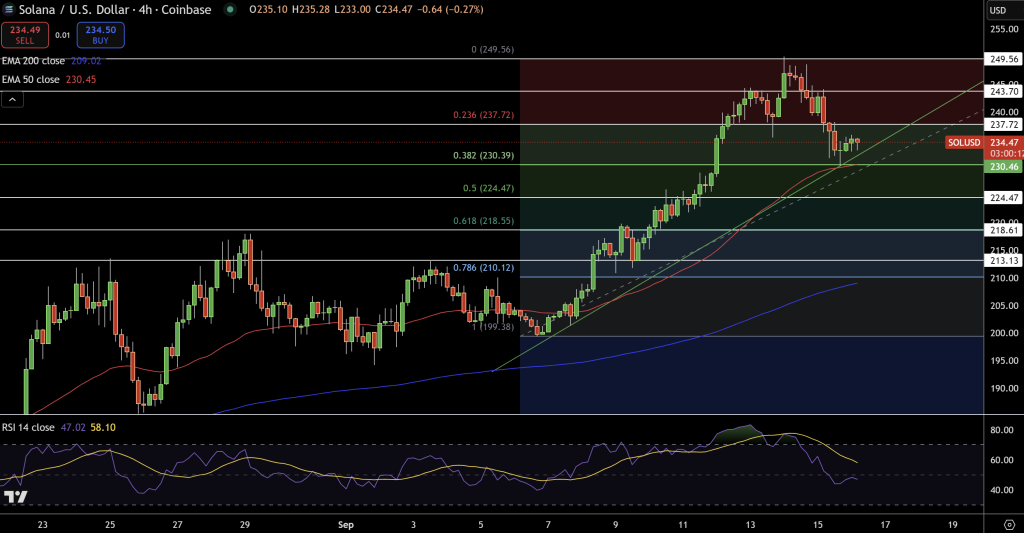This screenshot has width=1024, height=533.
Task: Click the red SELL 234.49 button
Action: pos(25,35)
